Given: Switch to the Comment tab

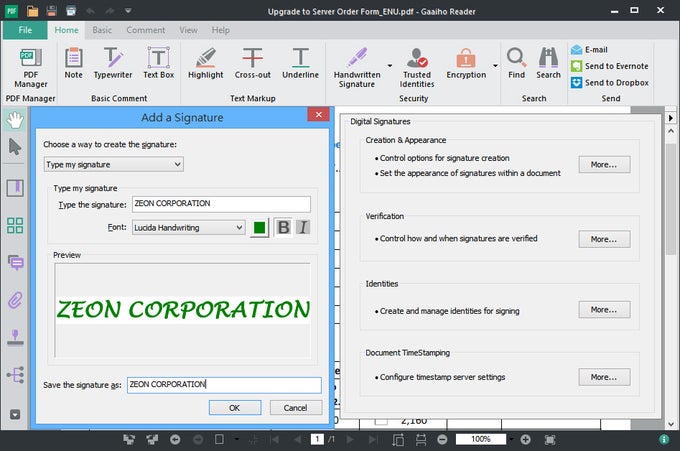Looking at the screenshot, I should click(146, 30).
